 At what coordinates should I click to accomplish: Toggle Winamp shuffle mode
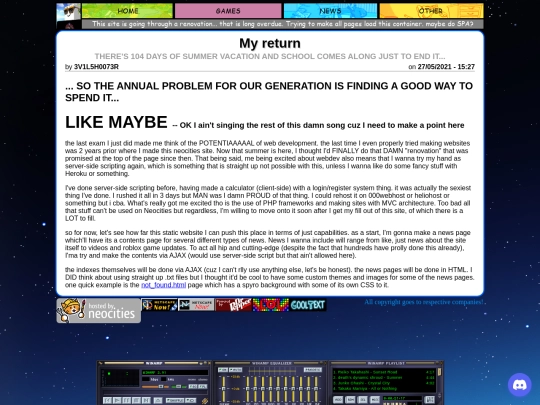click(175, 401)
